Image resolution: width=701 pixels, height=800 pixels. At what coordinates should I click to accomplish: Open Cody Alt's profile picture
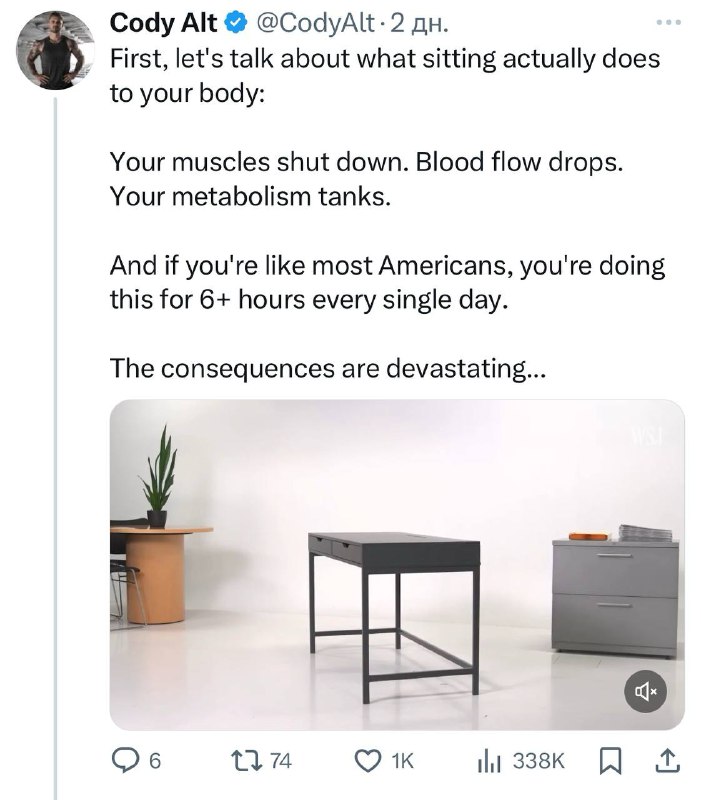[x=55, y=50]
